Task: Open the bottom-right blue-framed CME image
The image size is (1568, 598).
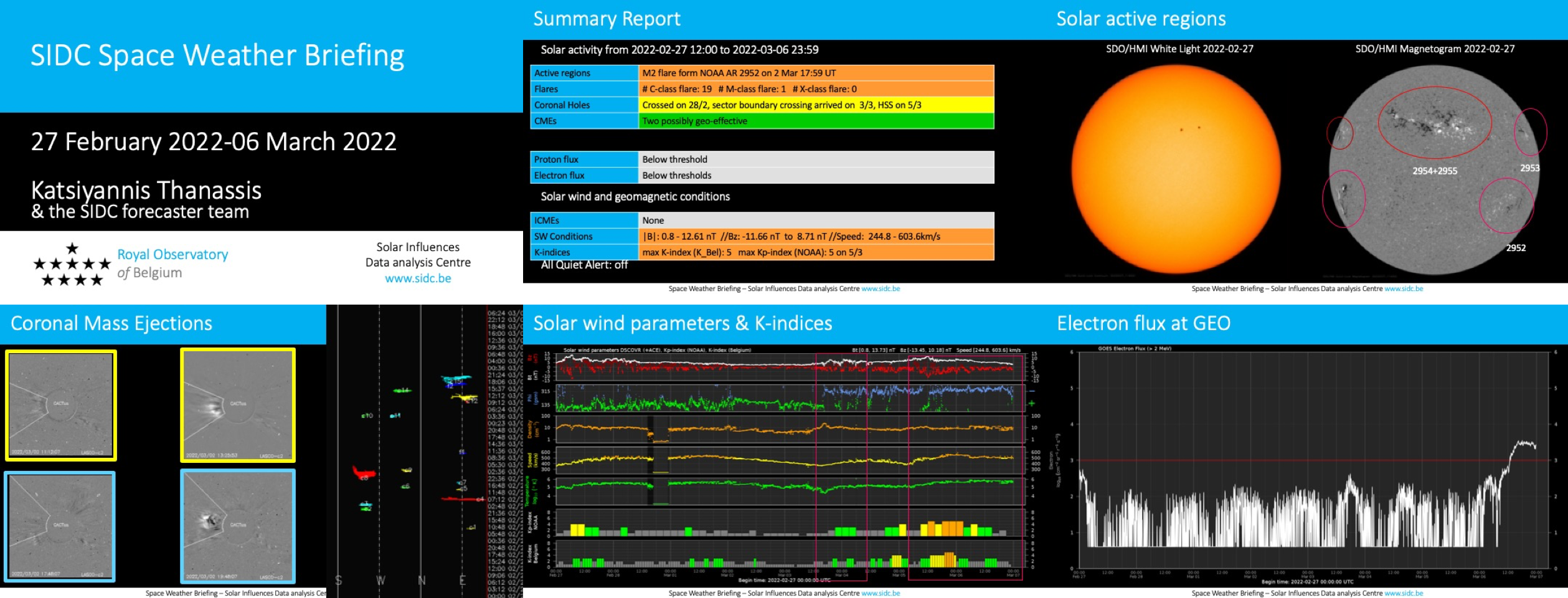Action: [x=238, y=527]
